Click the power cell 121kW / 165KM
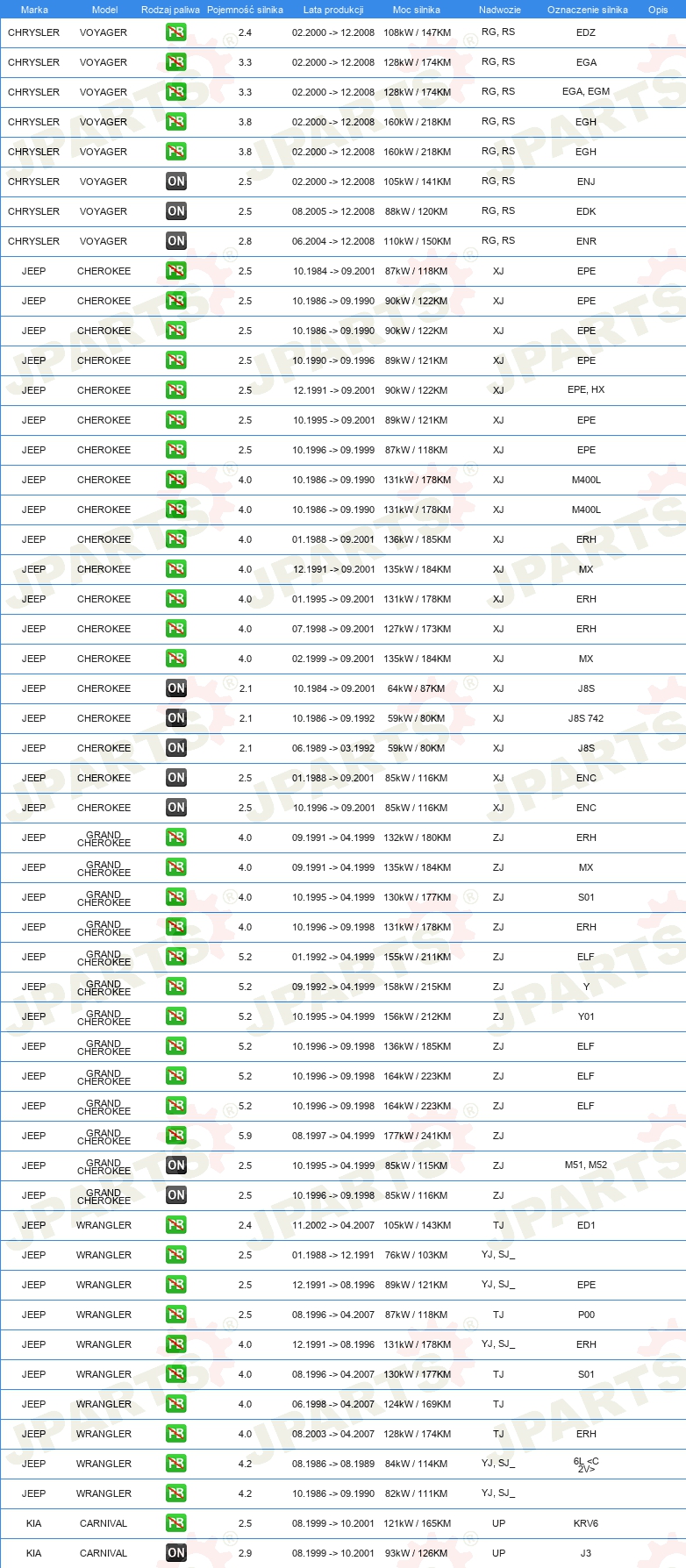The width and height of the screenshot is (686, 1568). [x=417, y=1523]
